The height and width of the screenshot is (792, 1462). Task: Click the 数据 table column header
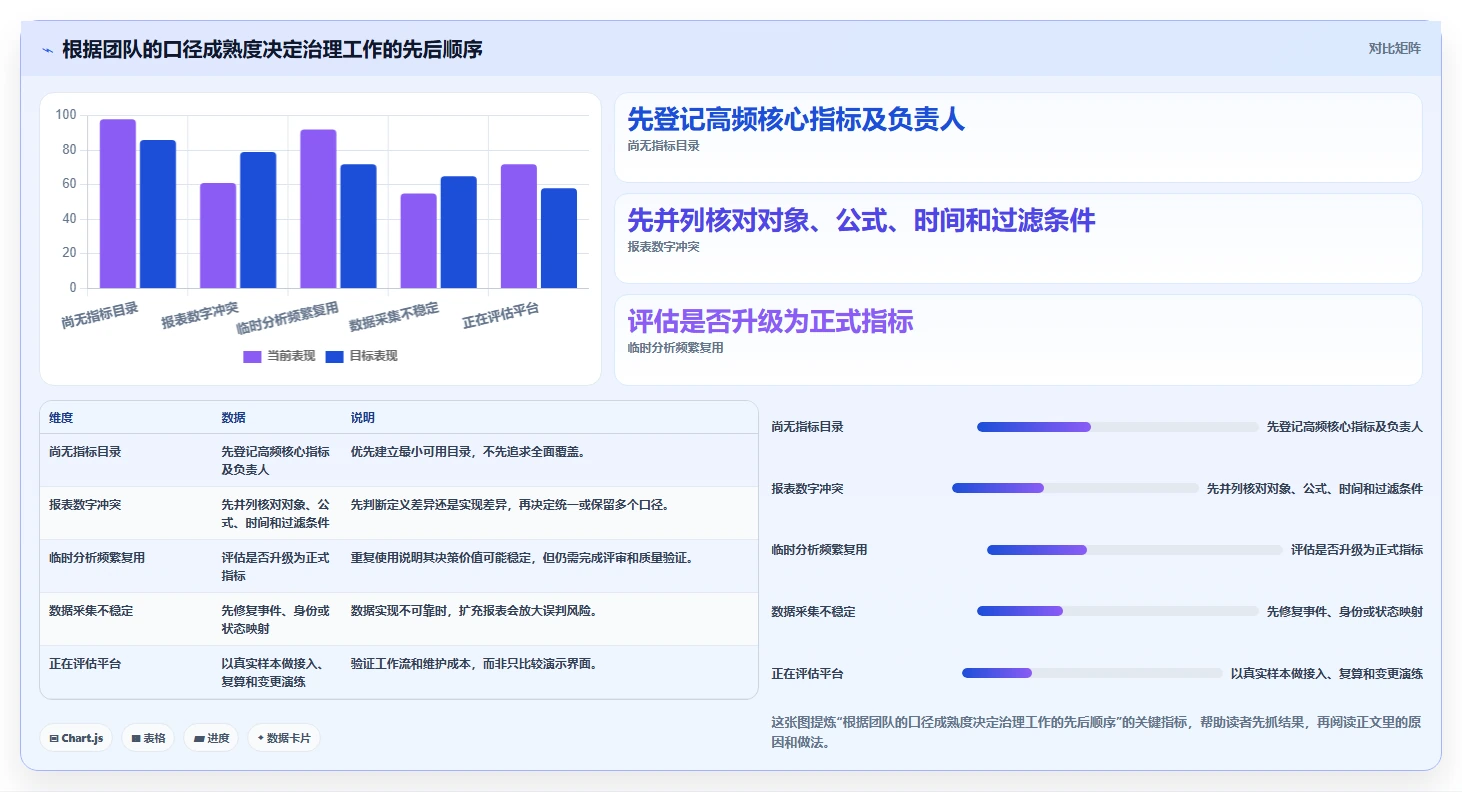tap(233, 418)
